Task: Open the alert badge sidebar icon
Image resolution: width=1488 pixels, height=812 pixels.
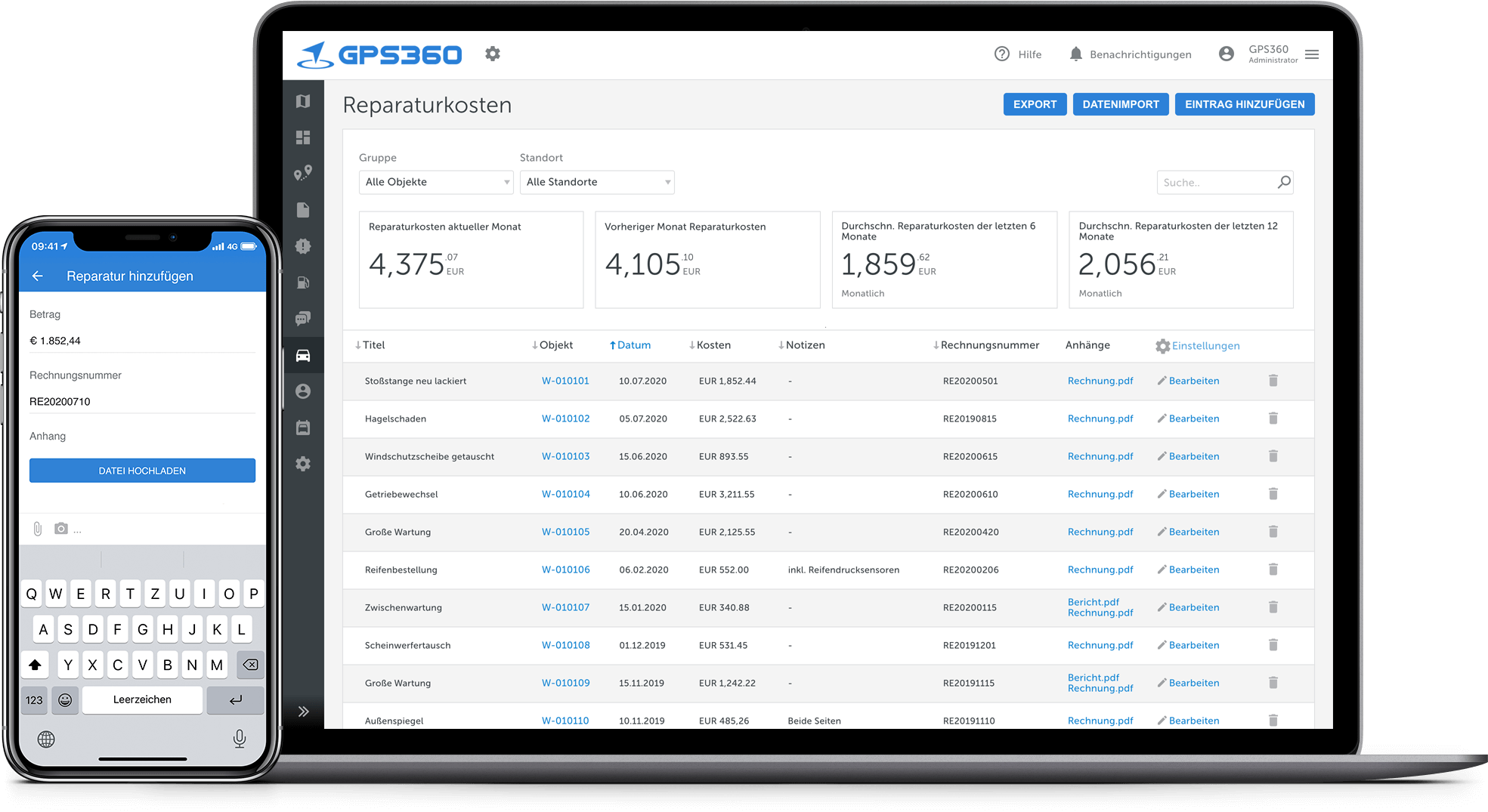Action: click(303, 246)
